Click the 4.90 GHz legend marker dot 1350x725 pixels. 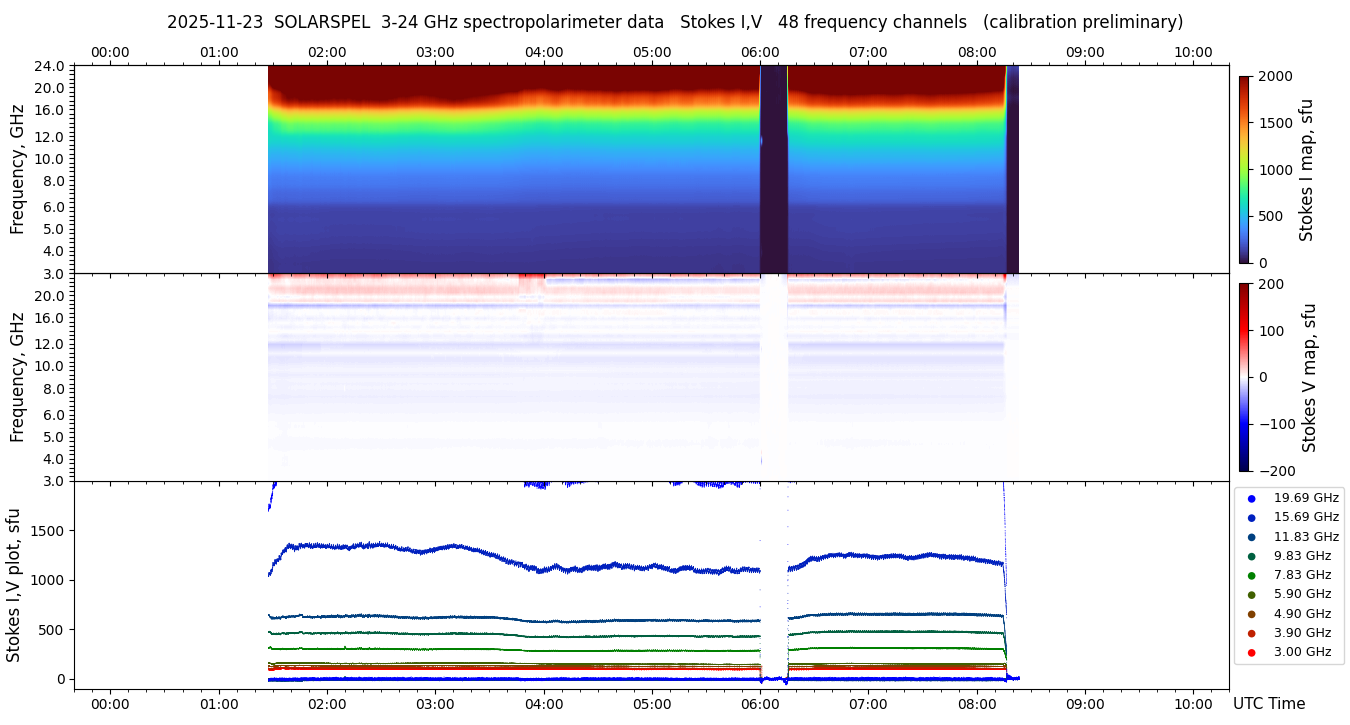point(1251,614)
